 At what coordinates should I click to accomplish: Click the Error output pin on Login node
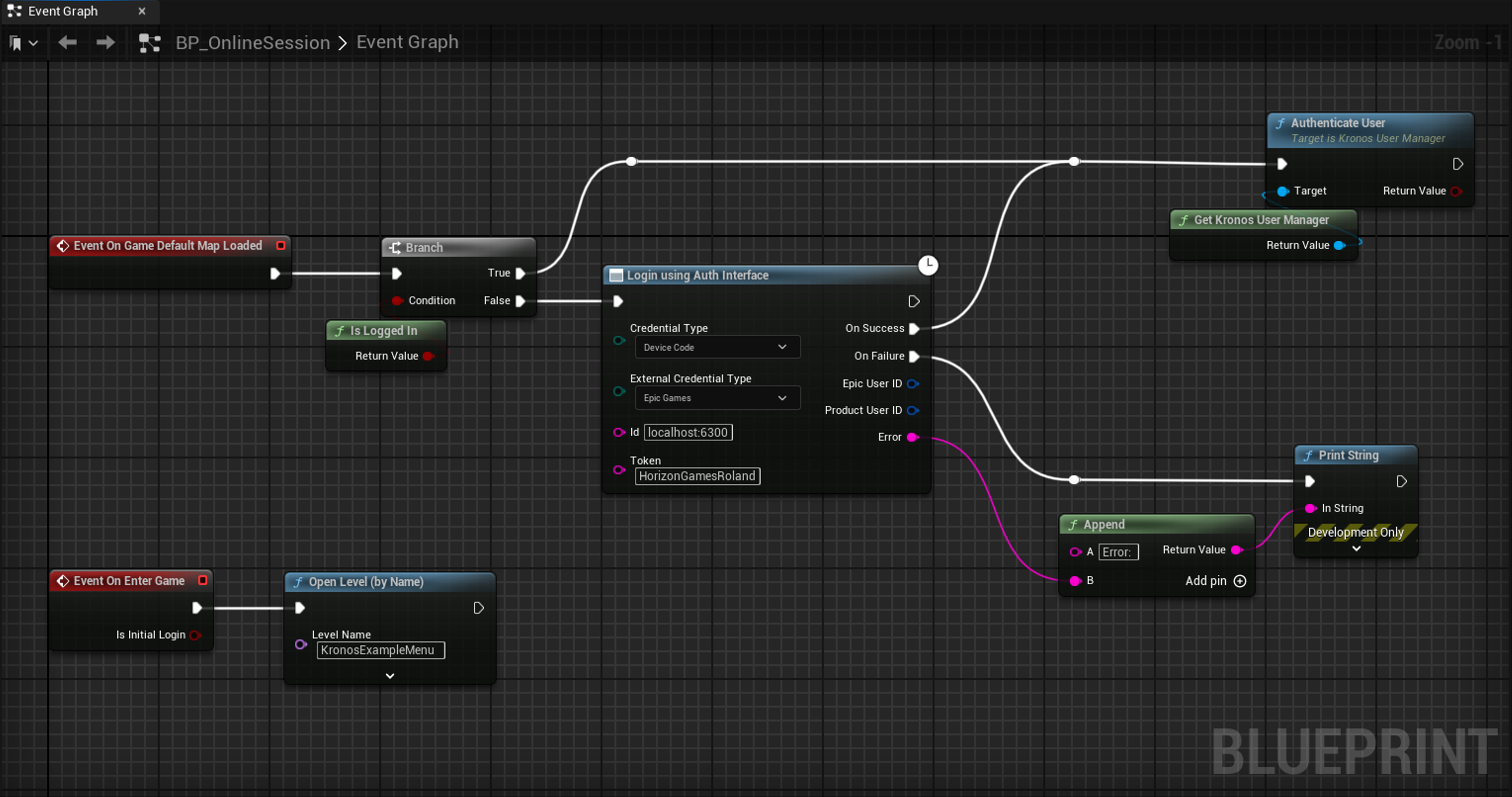913,437
